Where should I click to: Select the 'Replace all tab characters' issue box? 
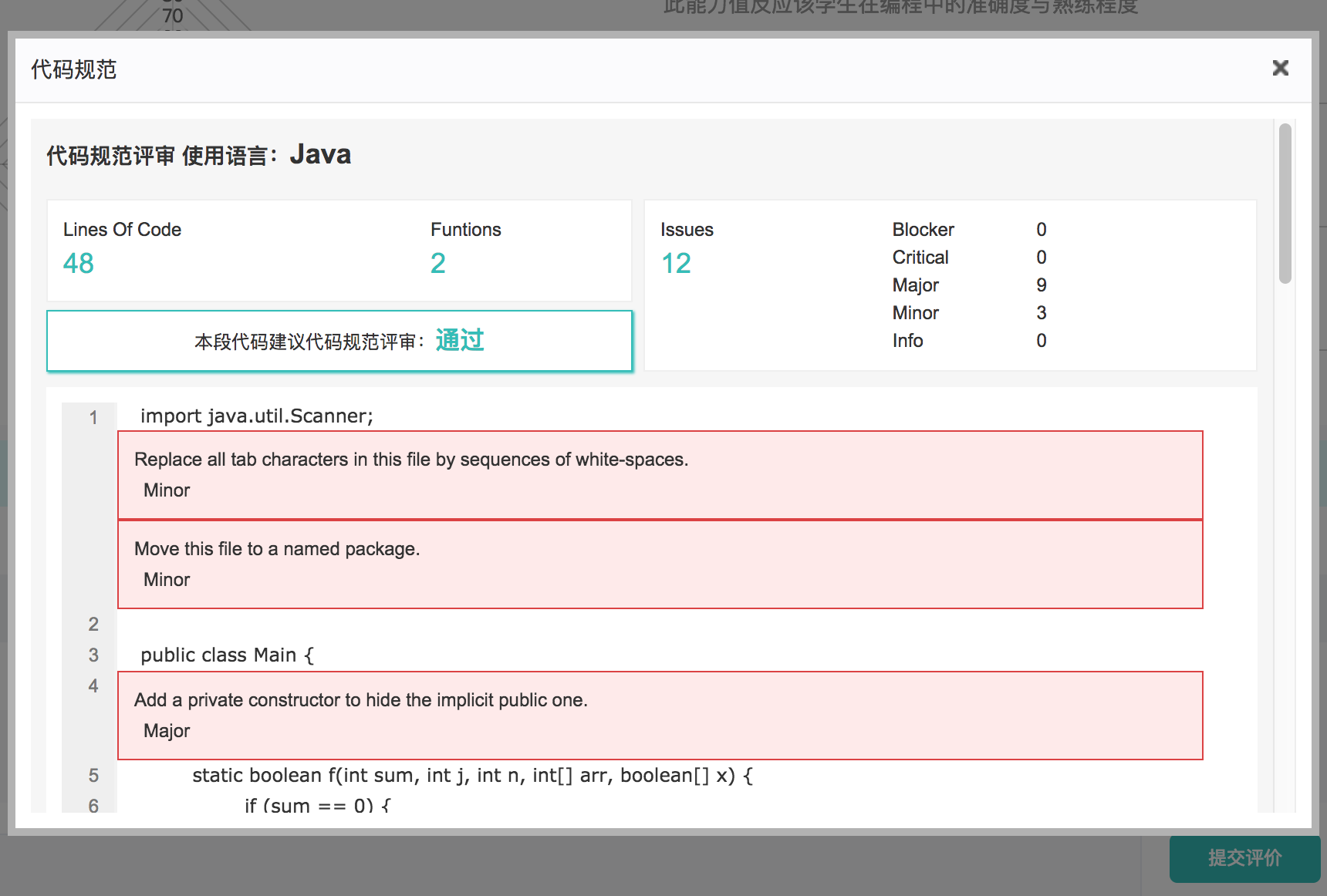660,475
